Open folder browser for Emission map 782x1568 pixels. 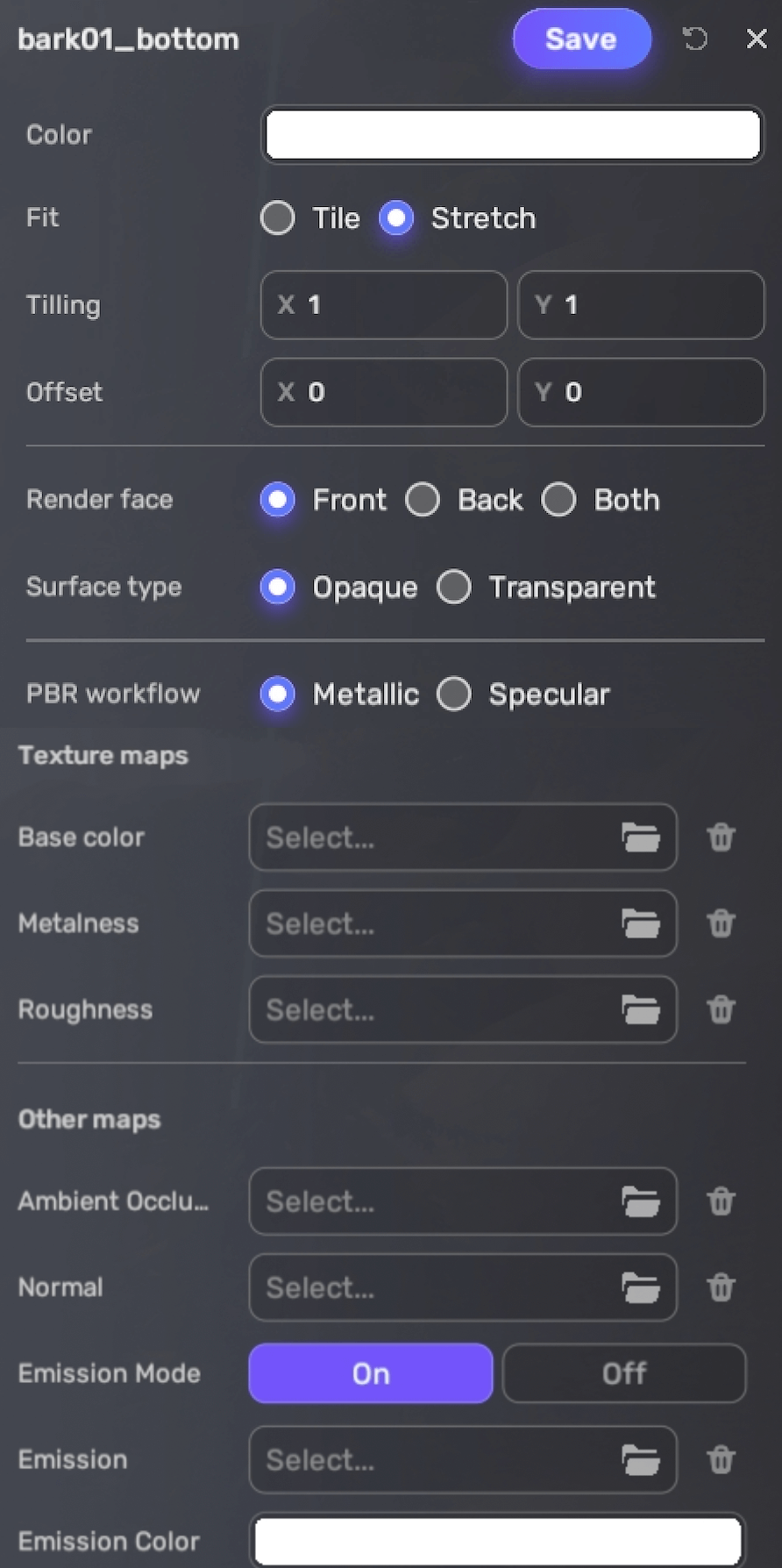pyautogui.click(x=641, y=1460)
